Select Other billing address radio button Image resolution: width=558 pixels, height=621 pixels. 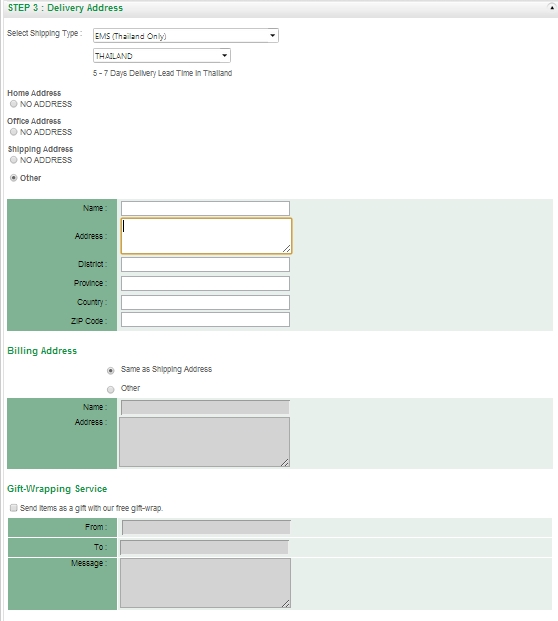[111, 390]
